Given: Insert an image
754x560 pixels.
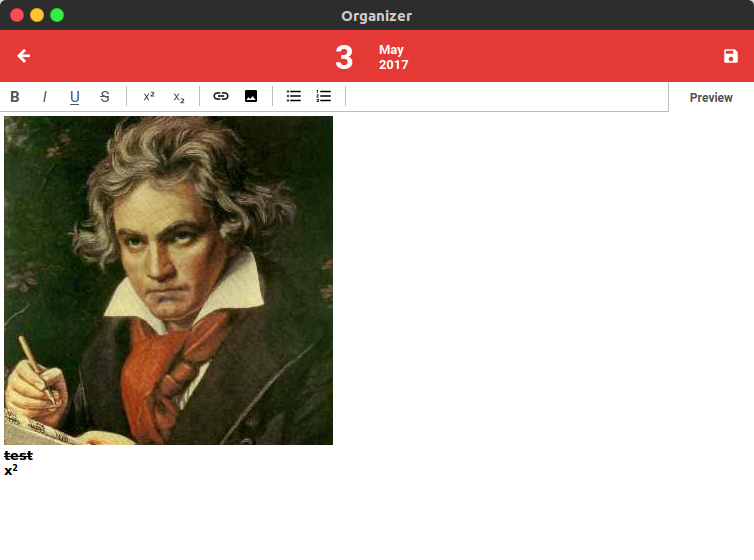Looking at the screenshot, I should click(251, 96).
